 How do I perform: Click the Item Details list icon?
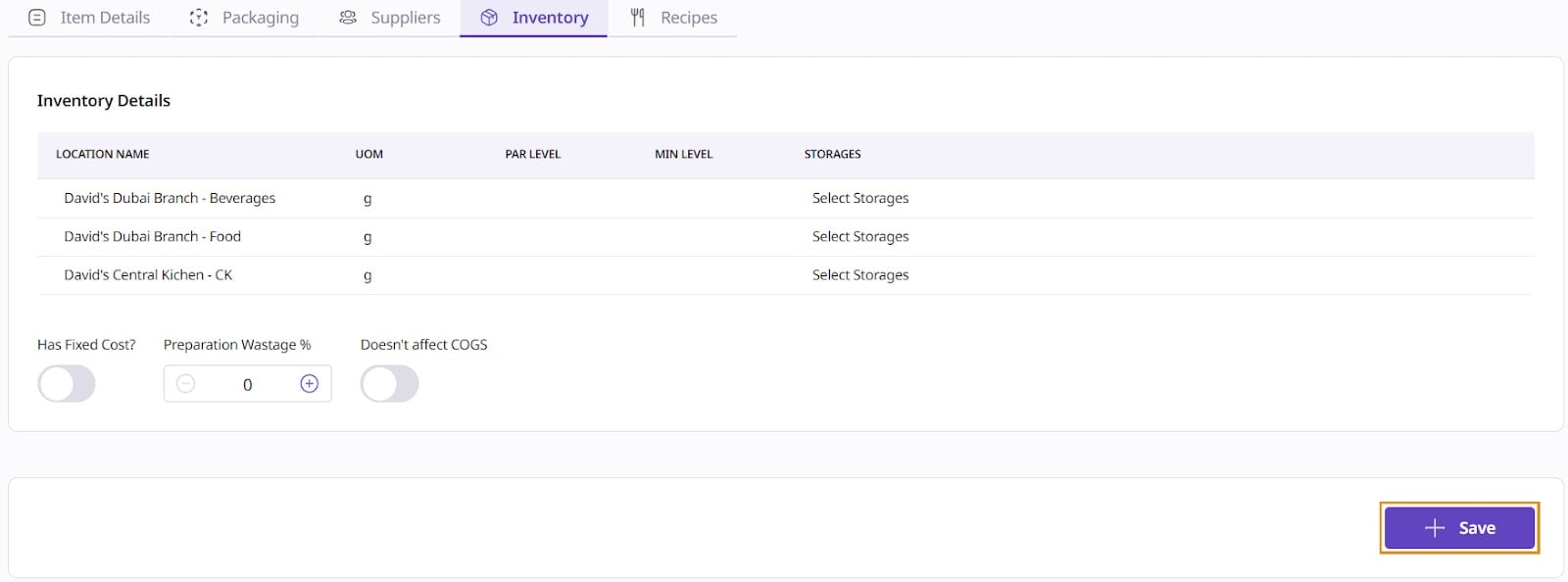point(37,18)
